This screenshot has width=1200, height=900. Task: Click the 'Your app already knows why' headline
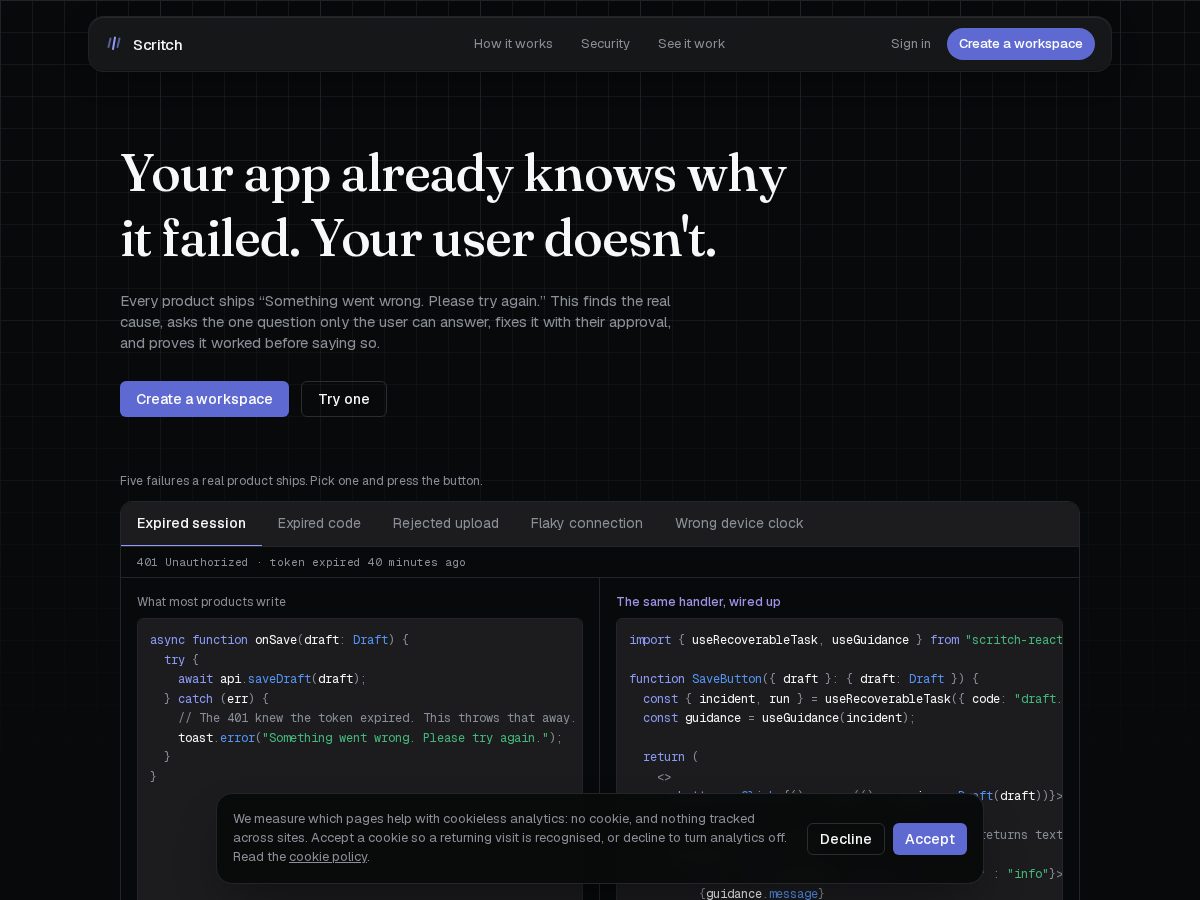[x=453, y=174]
